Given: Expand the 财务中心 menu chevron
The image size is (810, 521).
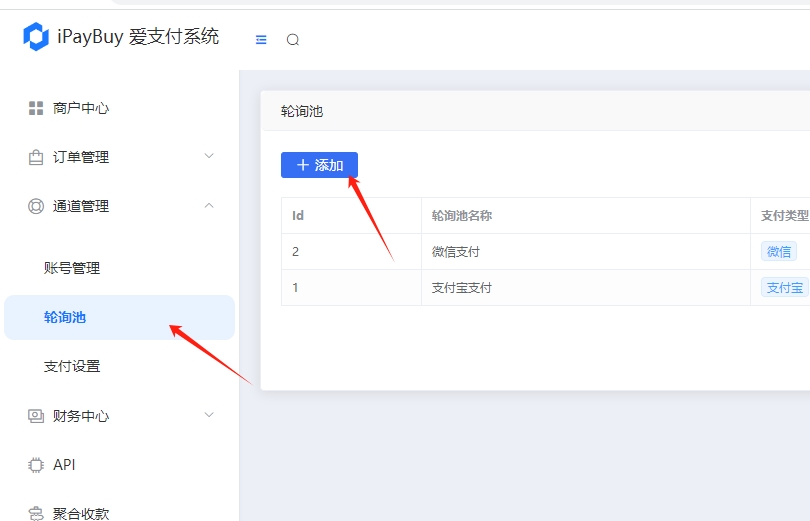Looking at the screenshot, I should click(209, 415).
